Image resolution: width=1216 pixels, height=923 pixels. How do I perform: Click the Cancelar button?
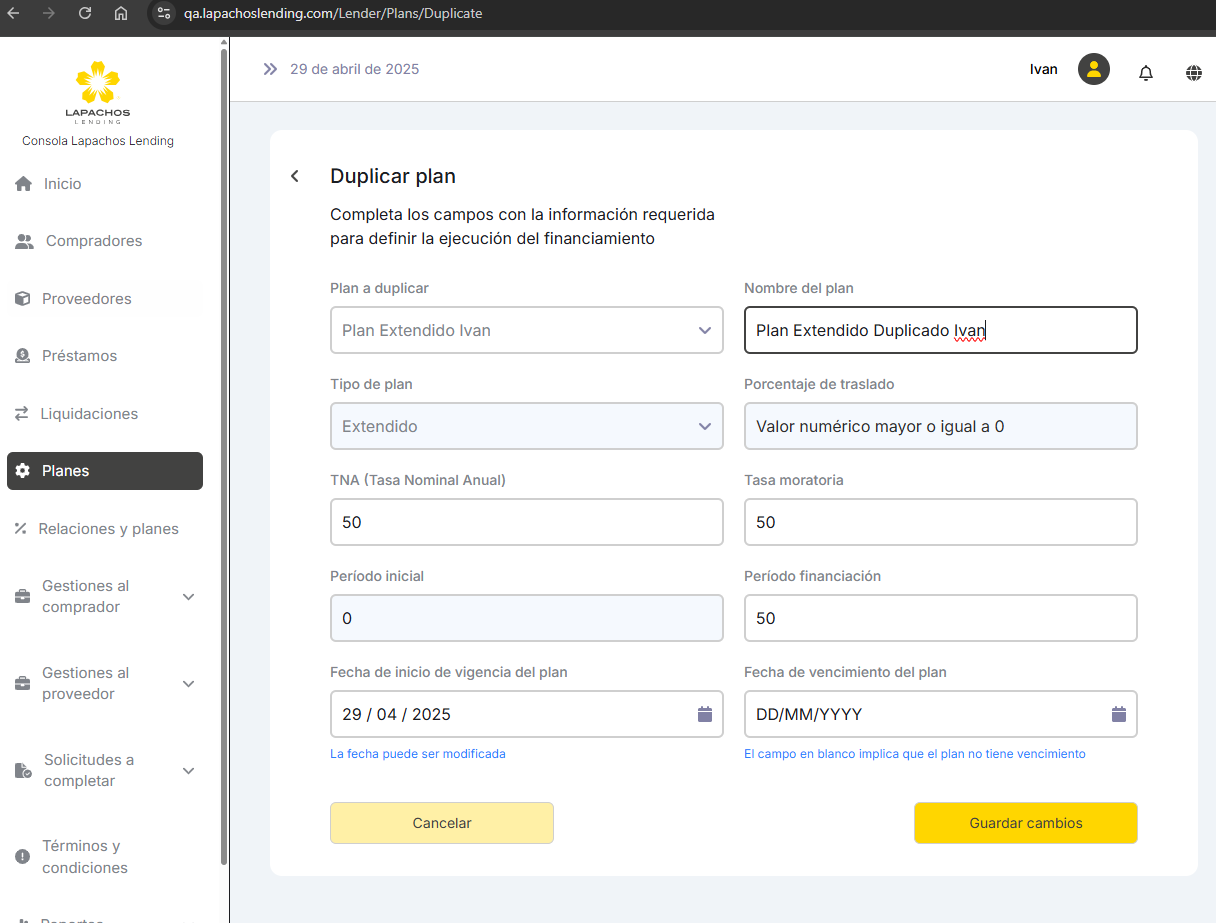pyautogui.click(x=441, y=823)
